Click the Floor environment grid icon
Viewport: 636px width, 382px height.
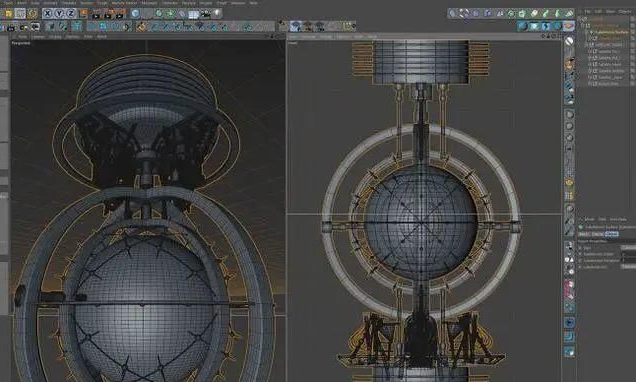pyautogui.click(x=193, y=14)
